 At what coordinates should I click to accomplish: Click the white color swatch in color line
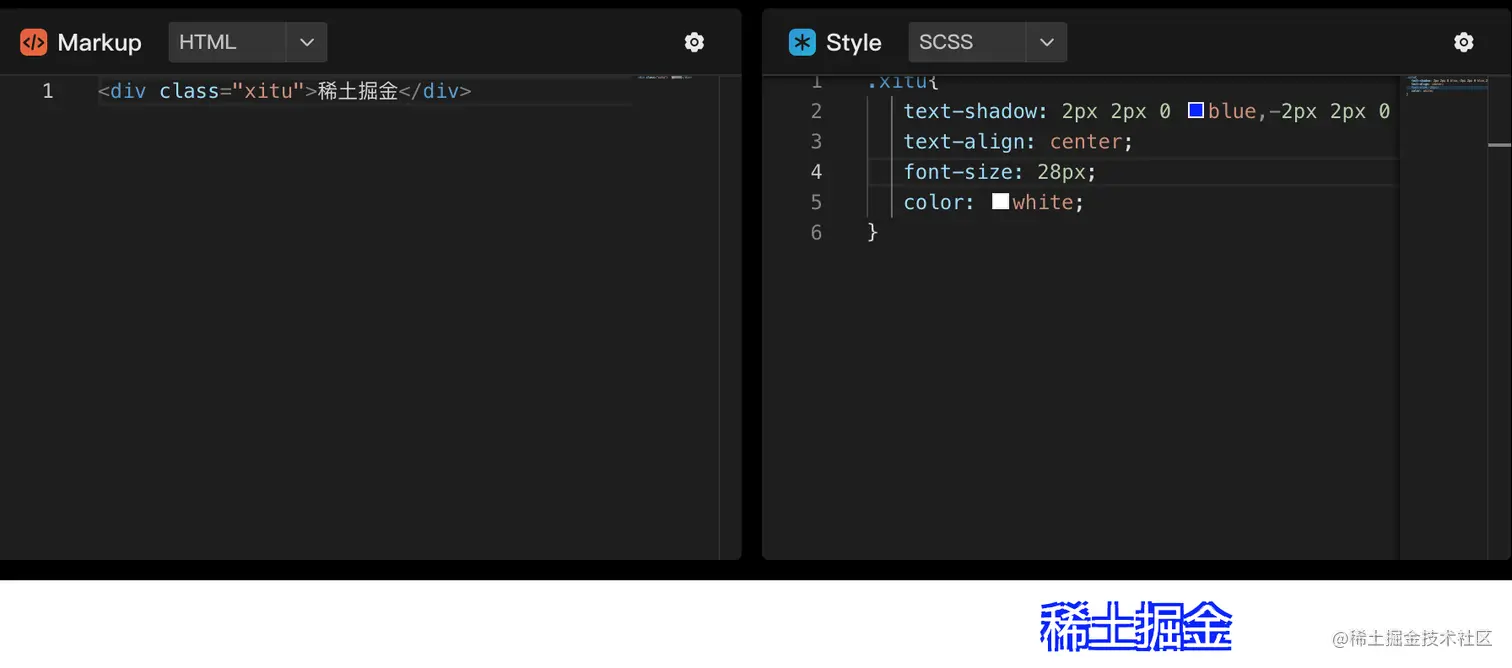tap(1000, 202)
